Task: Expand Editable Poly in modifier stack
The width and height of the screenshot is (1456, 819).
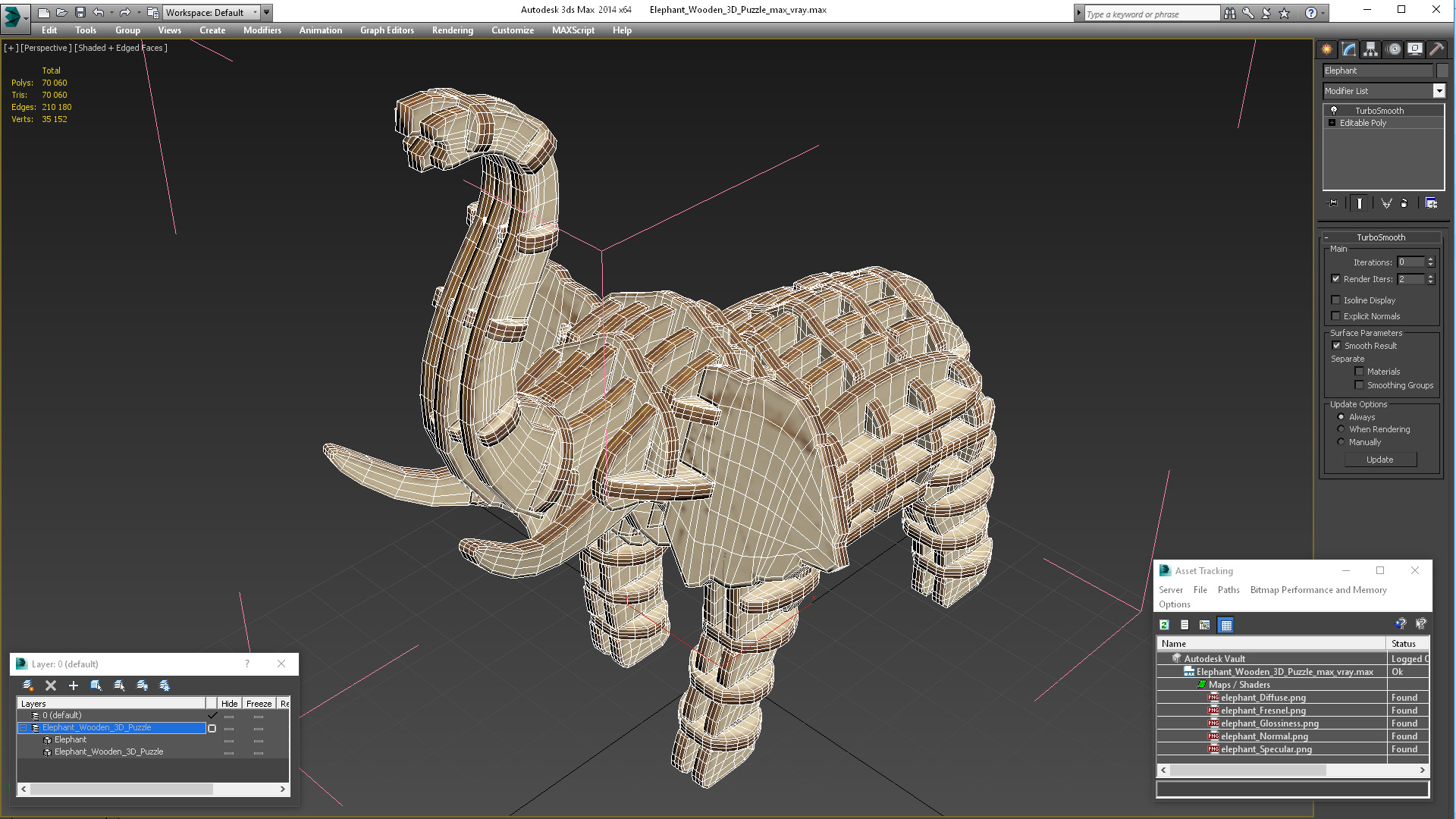Action: point(1332,123)
